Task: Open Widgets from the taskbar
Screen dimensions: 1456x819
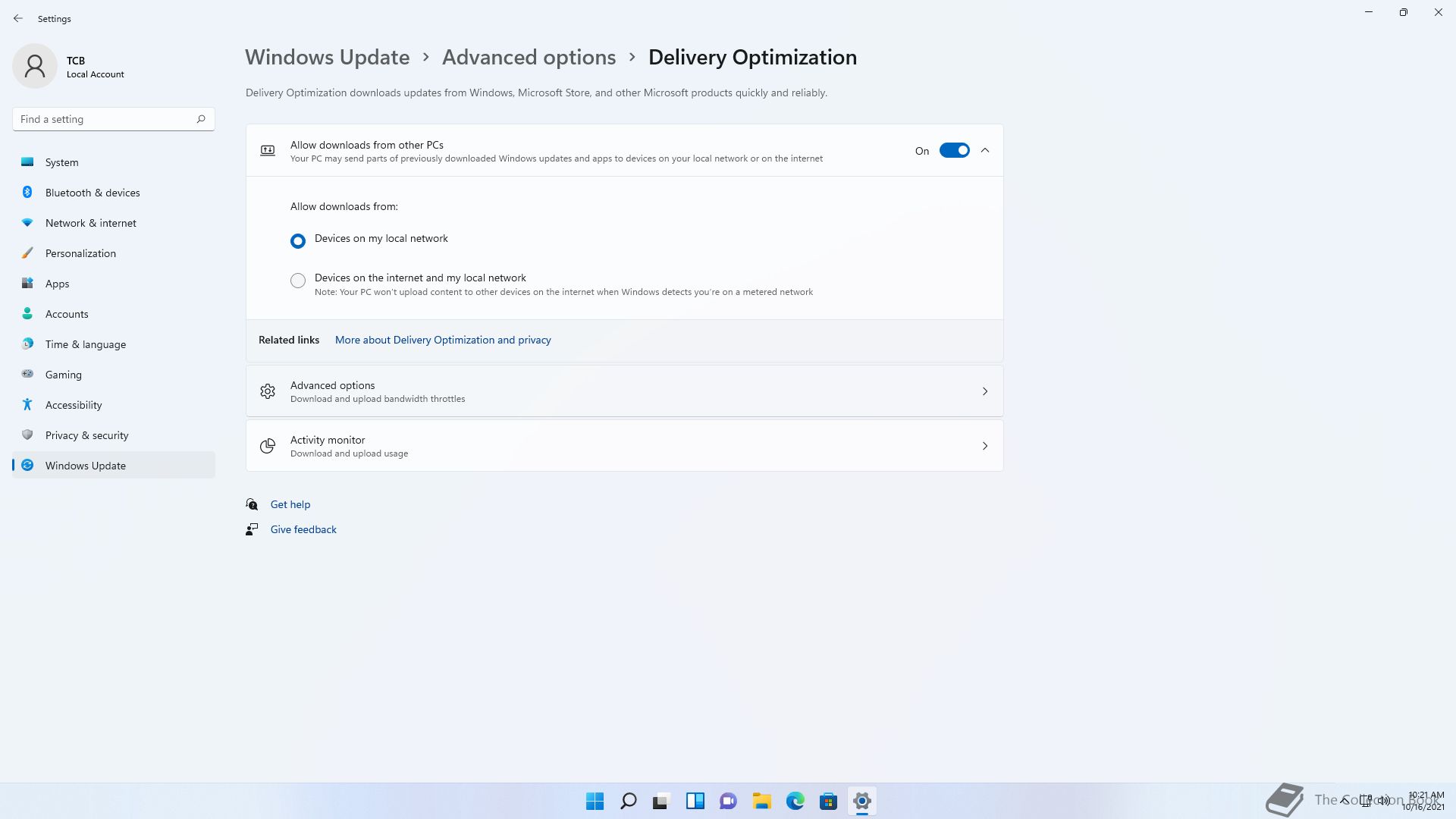Action: [x=695, y=801]
